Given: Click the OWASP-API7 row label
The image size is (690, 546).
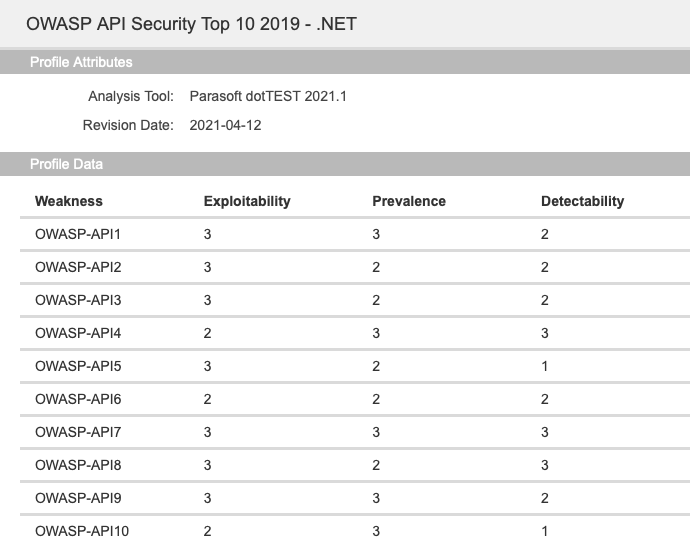Looking at the screenshot, I should click(x=78, y=432).
